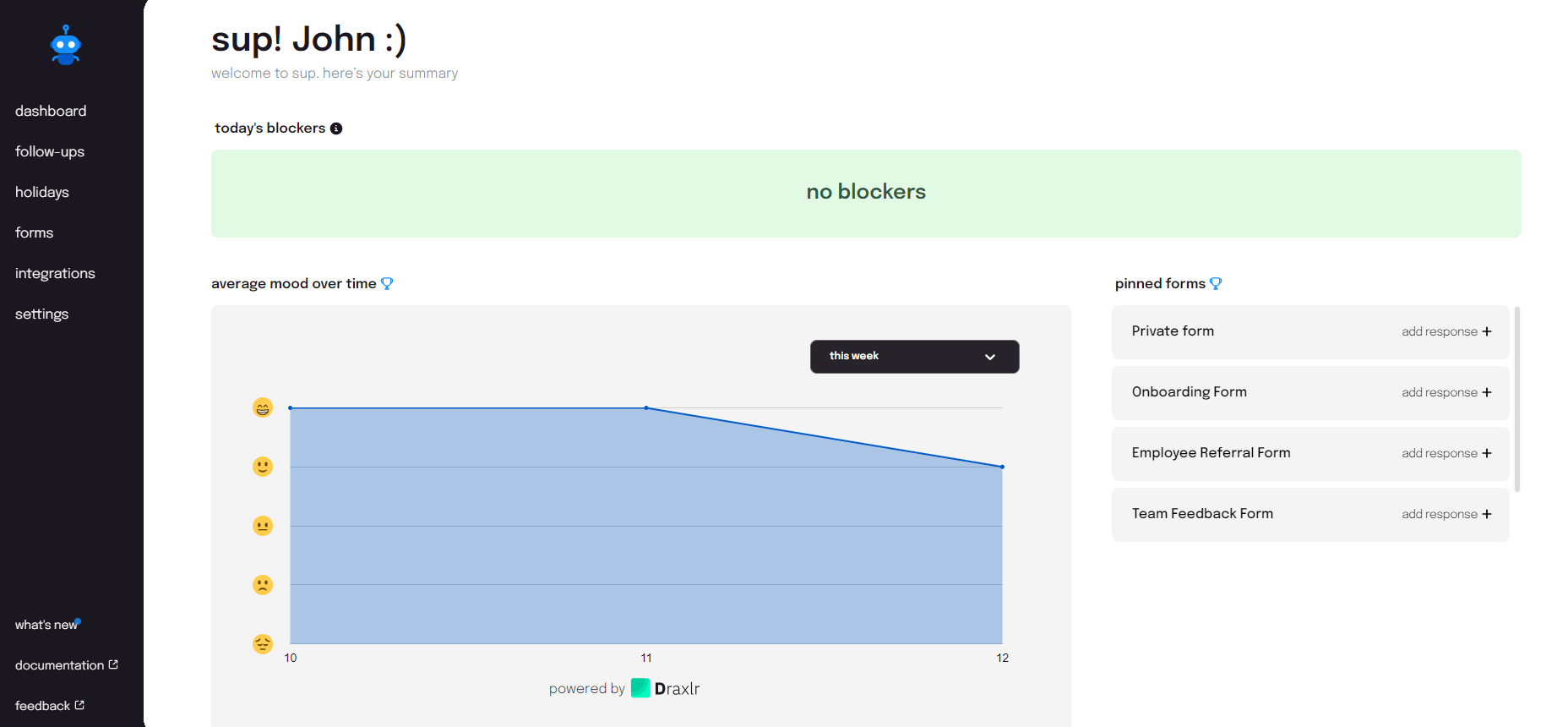Navigate to forms in sidebar

(x=34, y=232)
